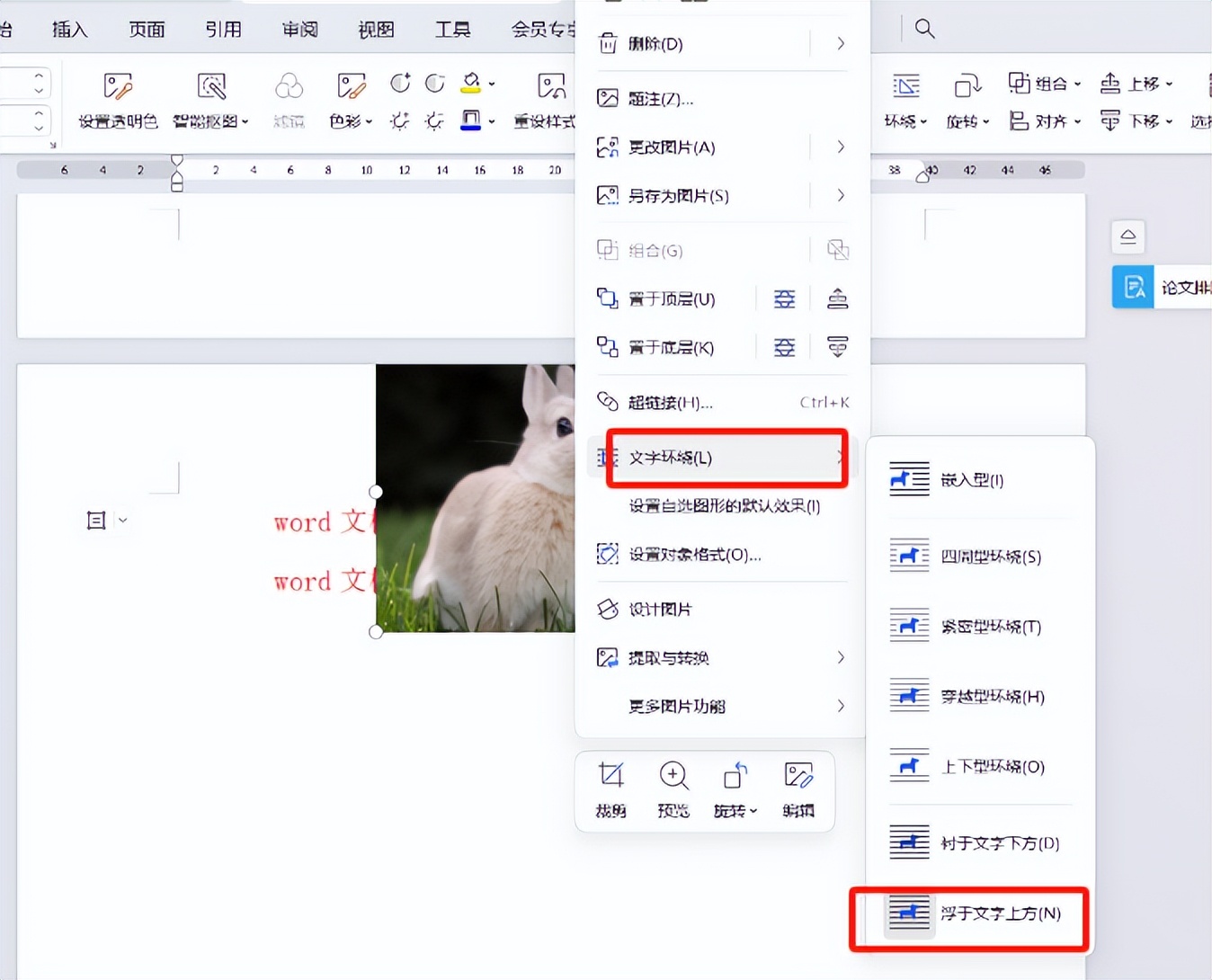Click the reset style (重设样式) icon
Screen dimensions: 1212x980
(x=550, y=87)
